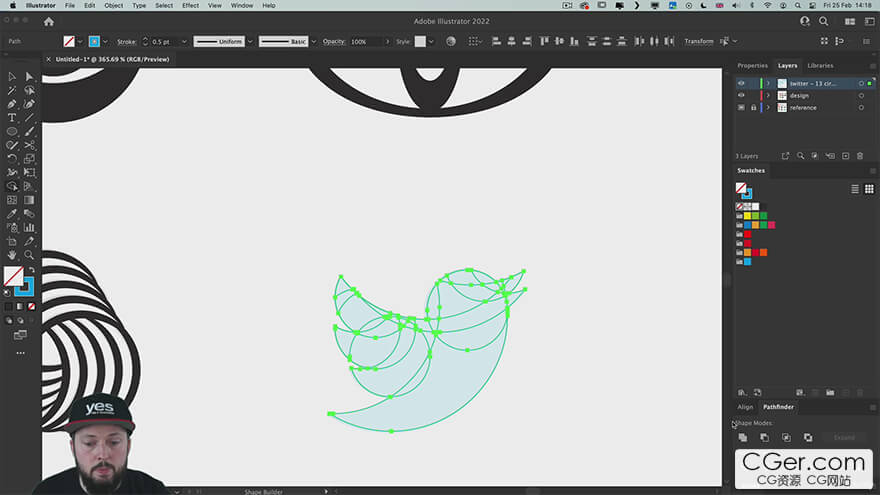Select the Rotate tool
Image resolution: width=880 pixels, height=495 pixels.
12,159
